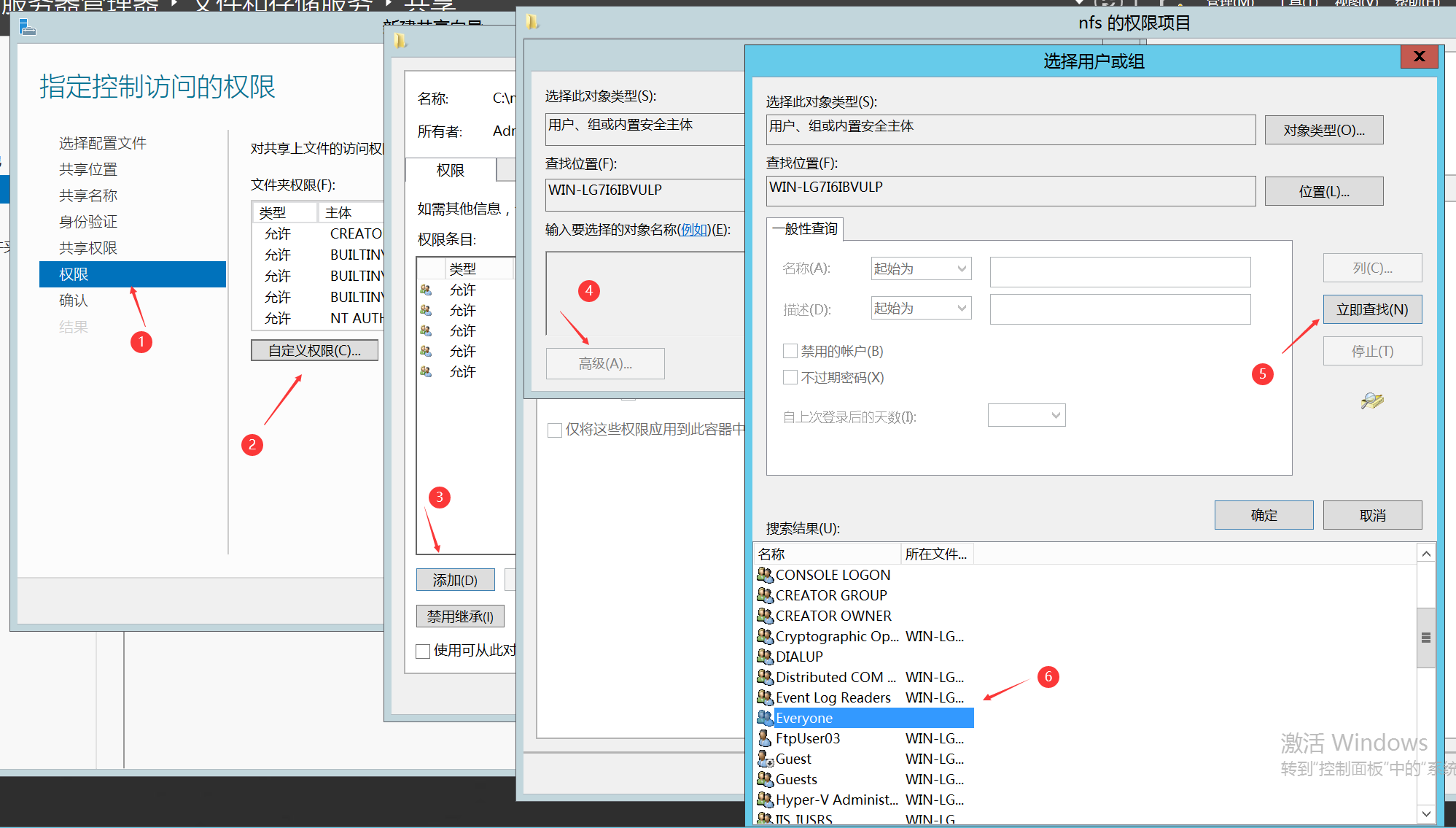Click scroll up arrow of search results
The image size is (1456, 828).
[x=1425, y=554]
